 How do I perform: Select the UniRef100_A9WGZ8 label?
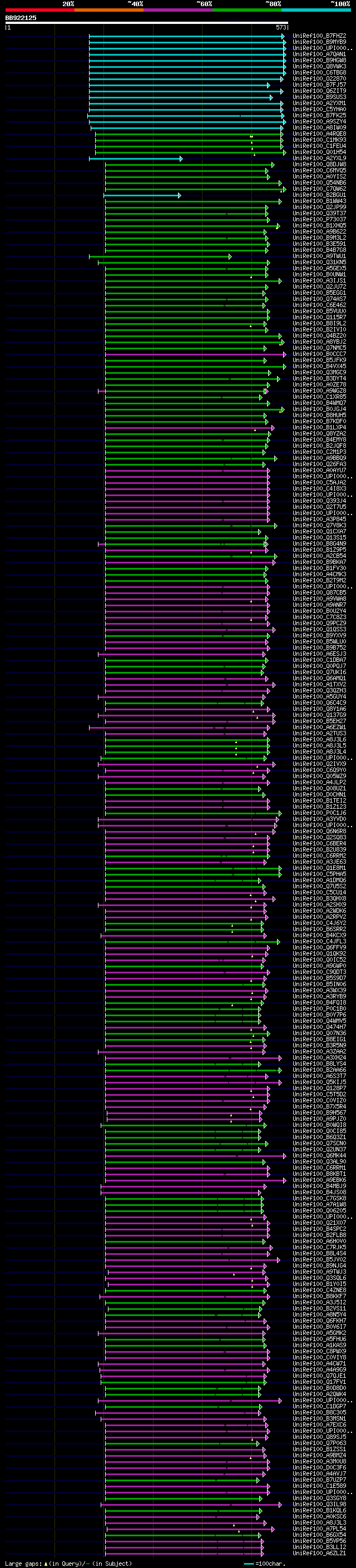[x=319, y=391]
